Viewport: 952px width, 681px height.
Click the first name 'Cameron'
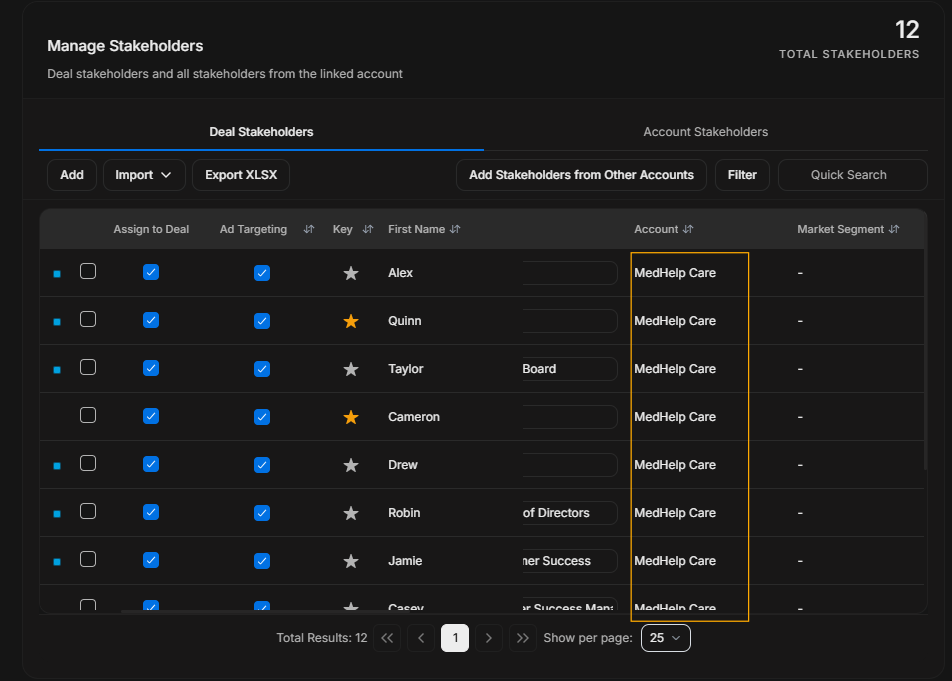pos(414,417)
